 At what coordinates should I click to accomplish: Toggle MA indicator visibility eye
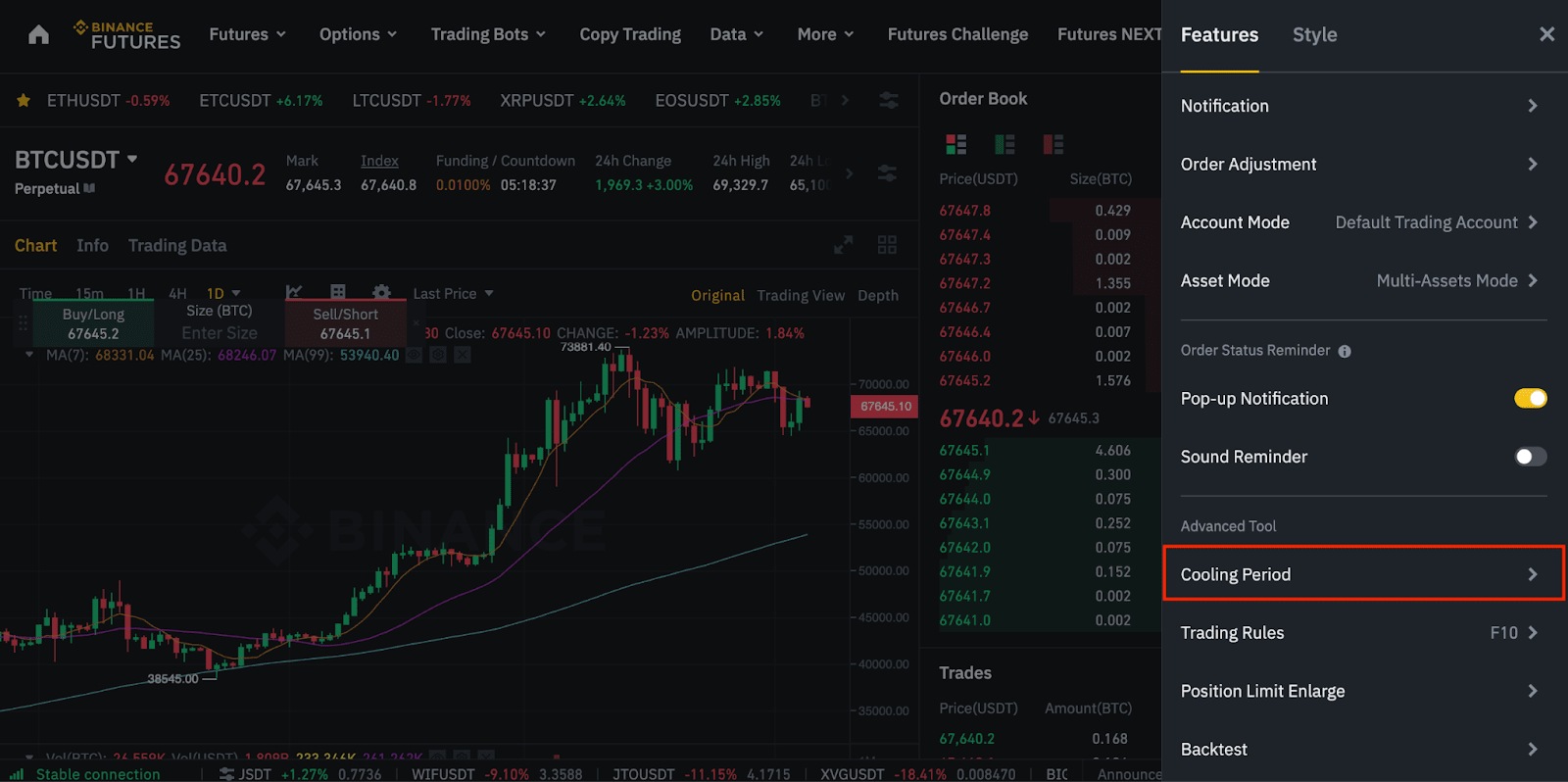415,355
